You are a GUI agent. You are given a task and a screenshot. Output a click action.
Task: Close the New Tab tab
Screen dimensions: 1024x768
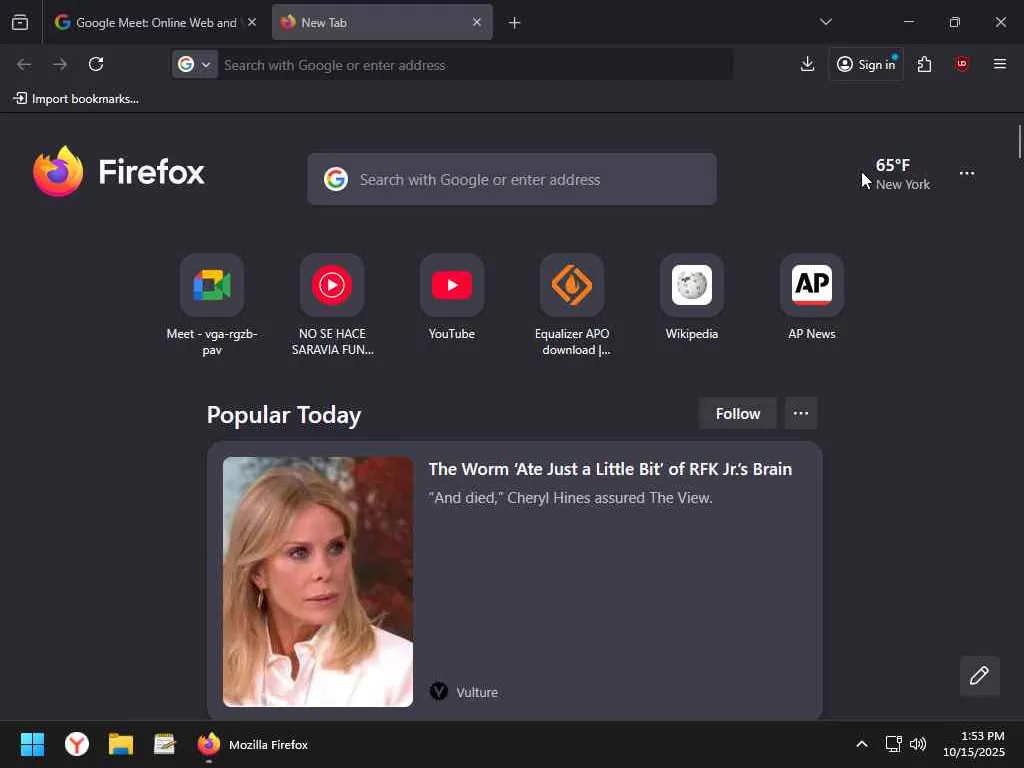pos(477,22)
